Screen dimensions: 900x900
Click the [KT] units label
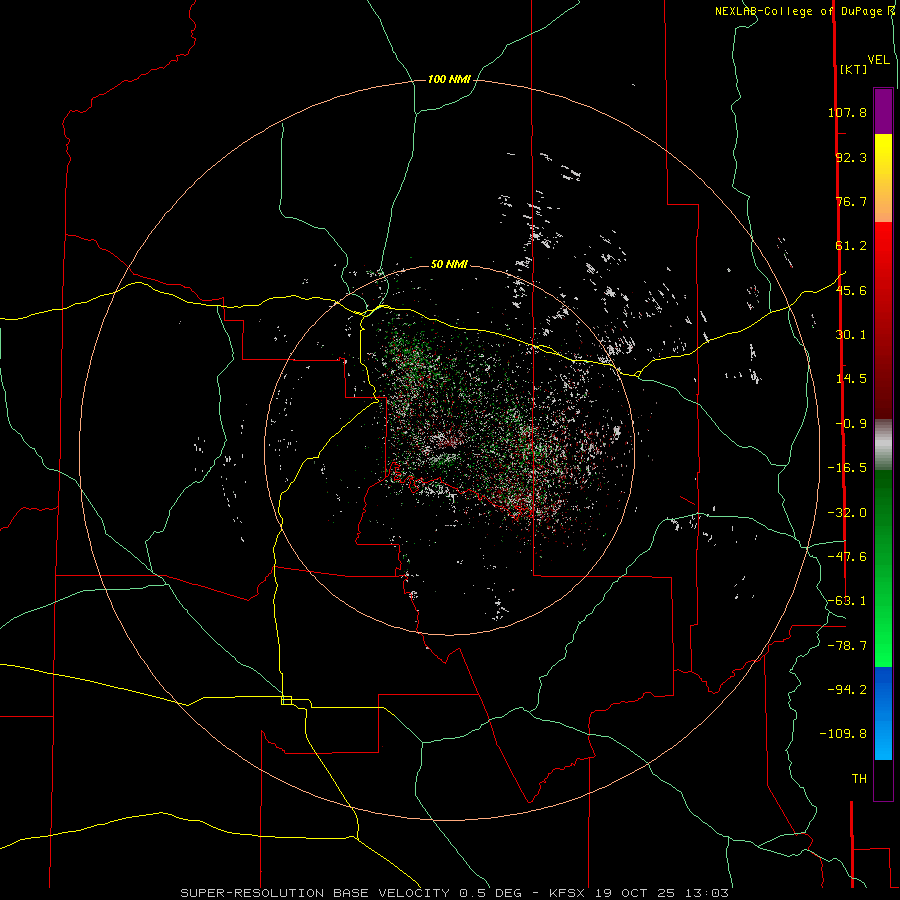[854, 69]
